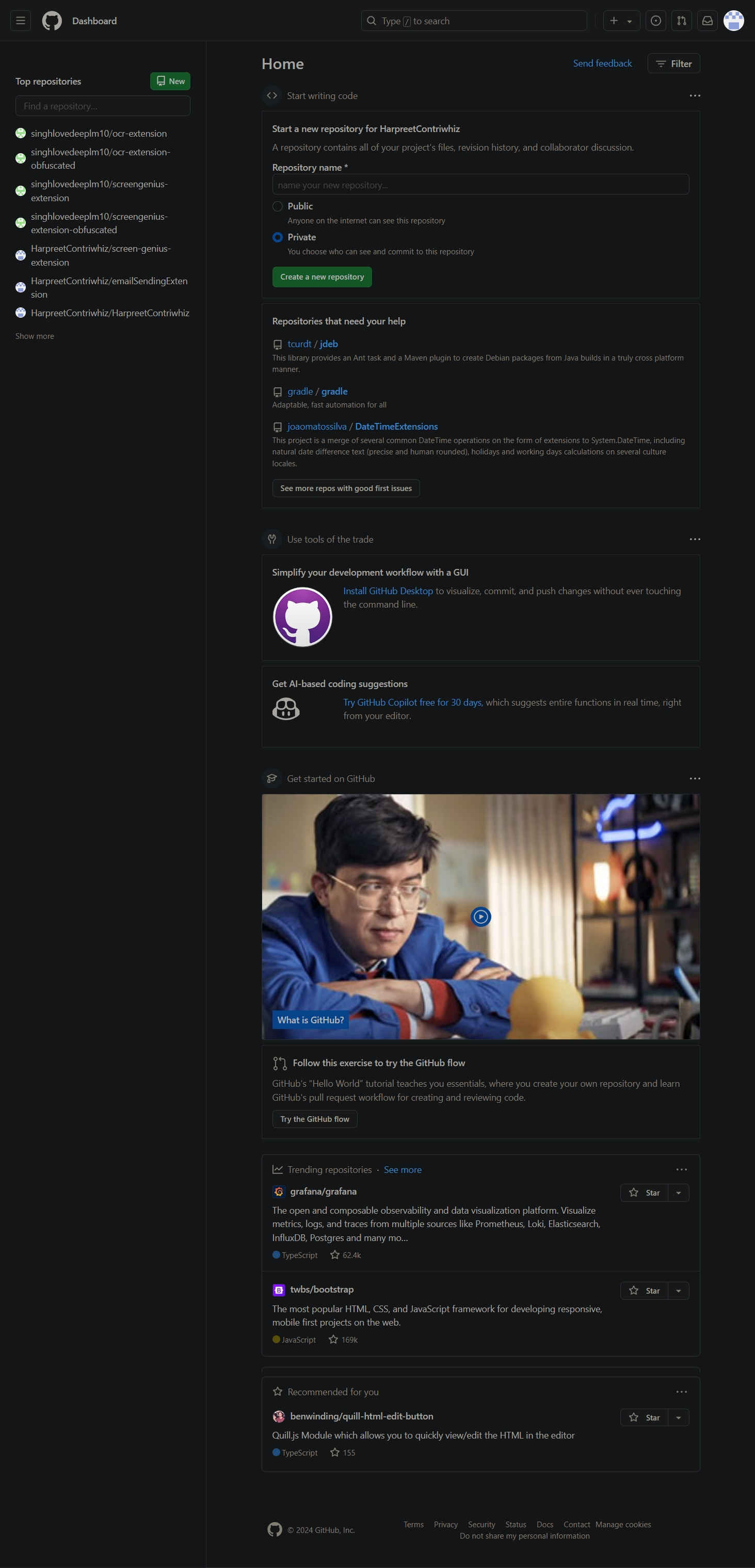The image size is (755, 1568).
Task: Click Create a new repository button
Action: click(x=322, y=277)
